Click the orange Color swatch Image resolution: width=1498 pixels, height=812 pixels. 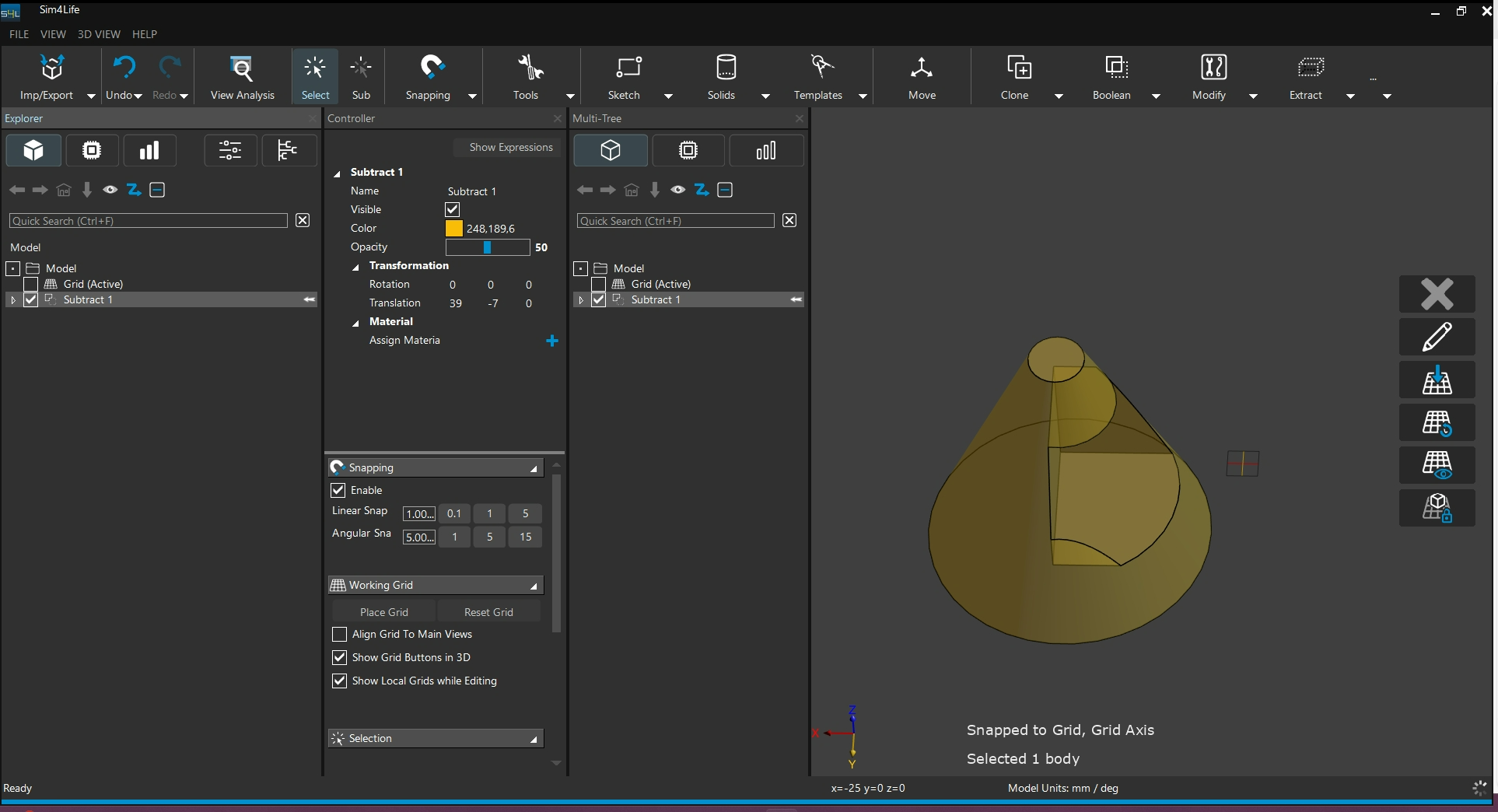(453, 229)
